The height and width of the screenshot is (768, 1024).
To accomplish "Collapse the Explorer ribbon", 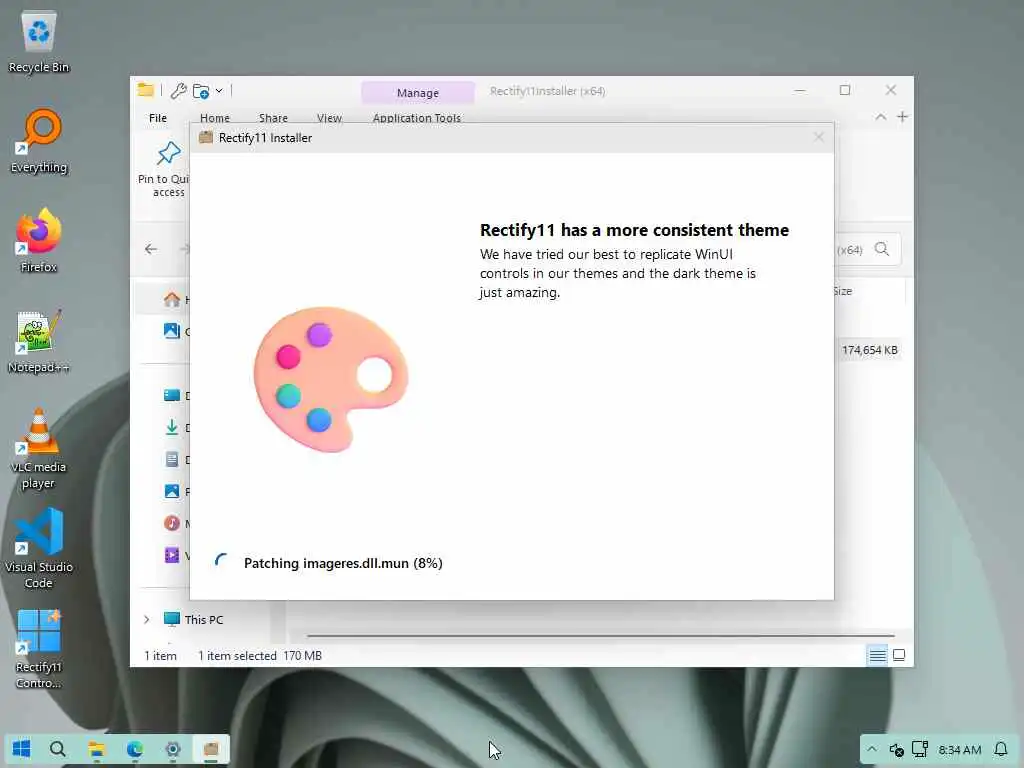I will click(880, 117).
